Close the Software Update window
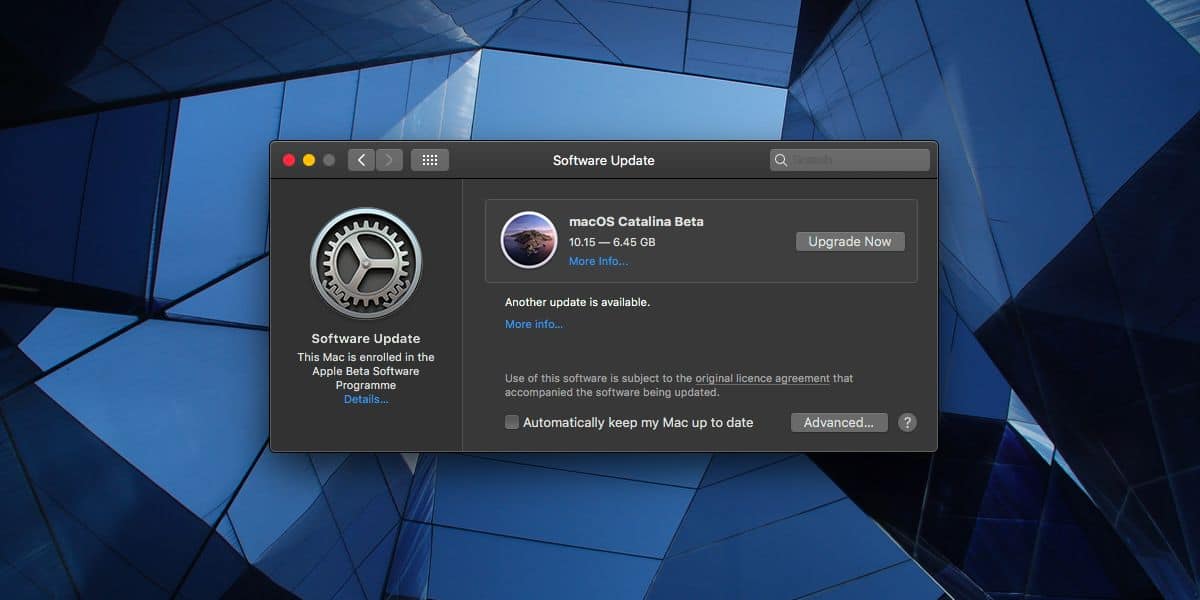 click(x=289, y=160)
